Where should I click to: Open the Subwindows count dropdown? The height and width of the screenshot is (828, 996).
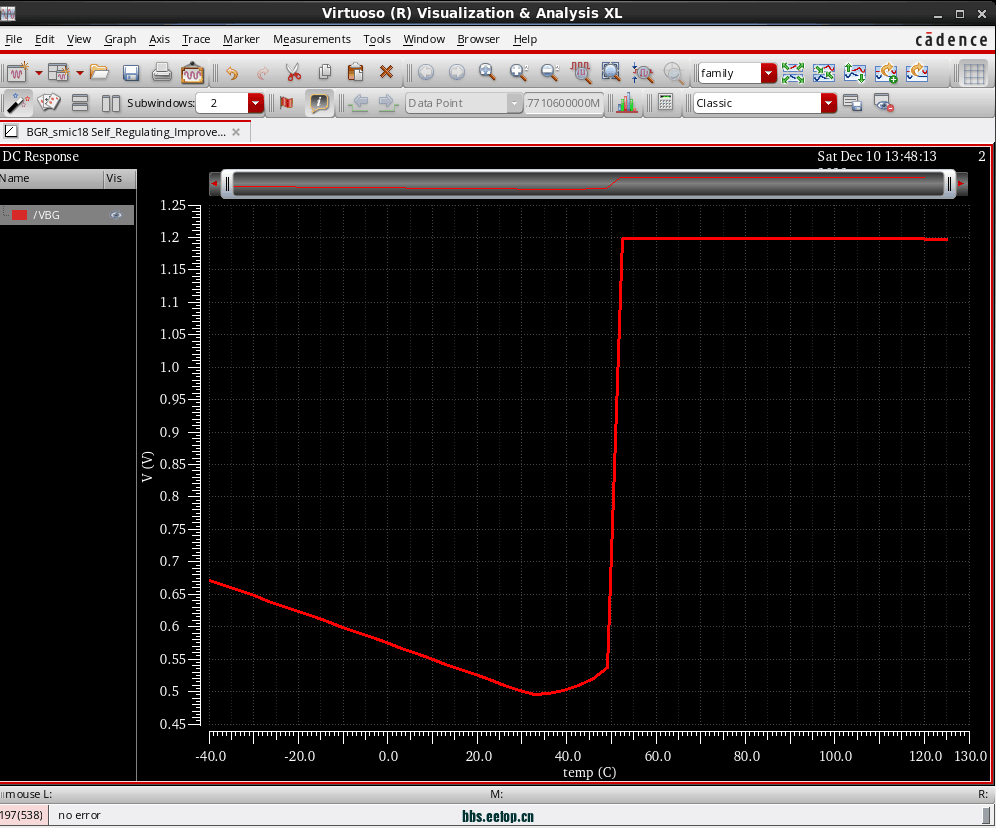pyautogui.click(x=255, y=103)
